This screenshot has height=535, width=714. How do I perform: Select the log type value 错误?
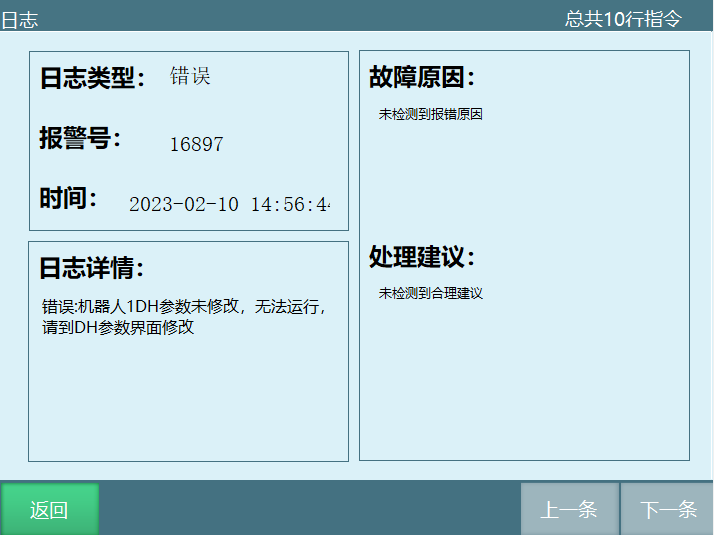(190, 77)
